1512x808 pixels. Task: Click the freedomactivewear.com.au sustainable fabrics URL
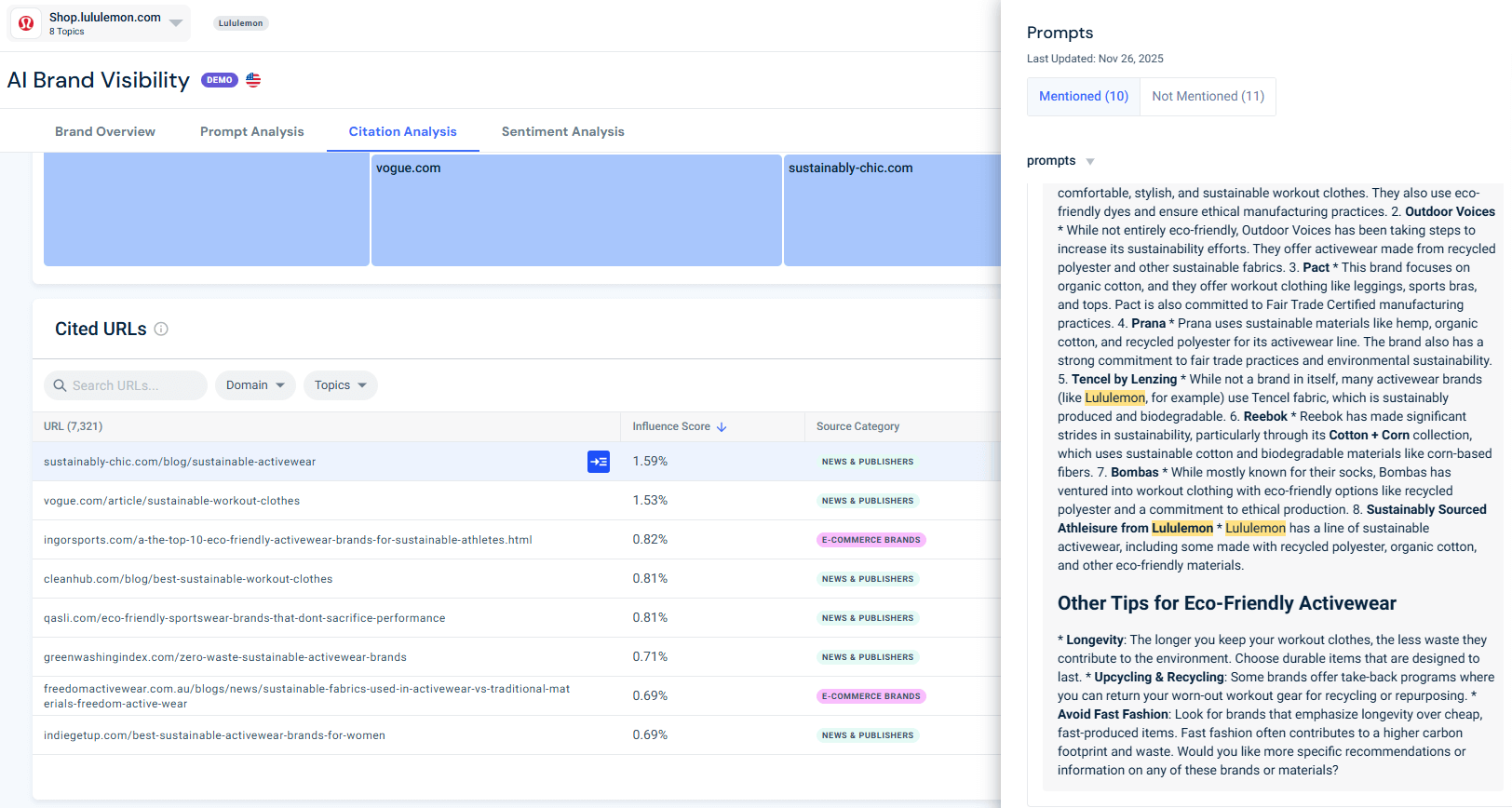pos(306,696)
